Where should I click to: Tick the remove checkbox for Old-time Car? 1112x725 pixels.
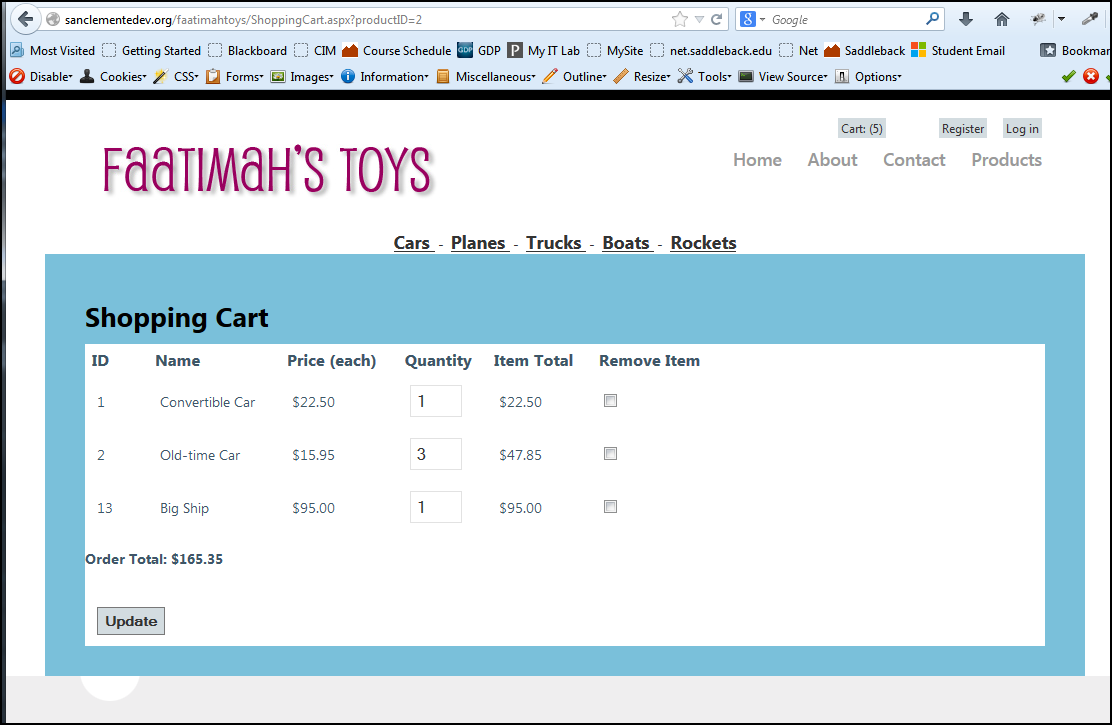coord(610,454)
